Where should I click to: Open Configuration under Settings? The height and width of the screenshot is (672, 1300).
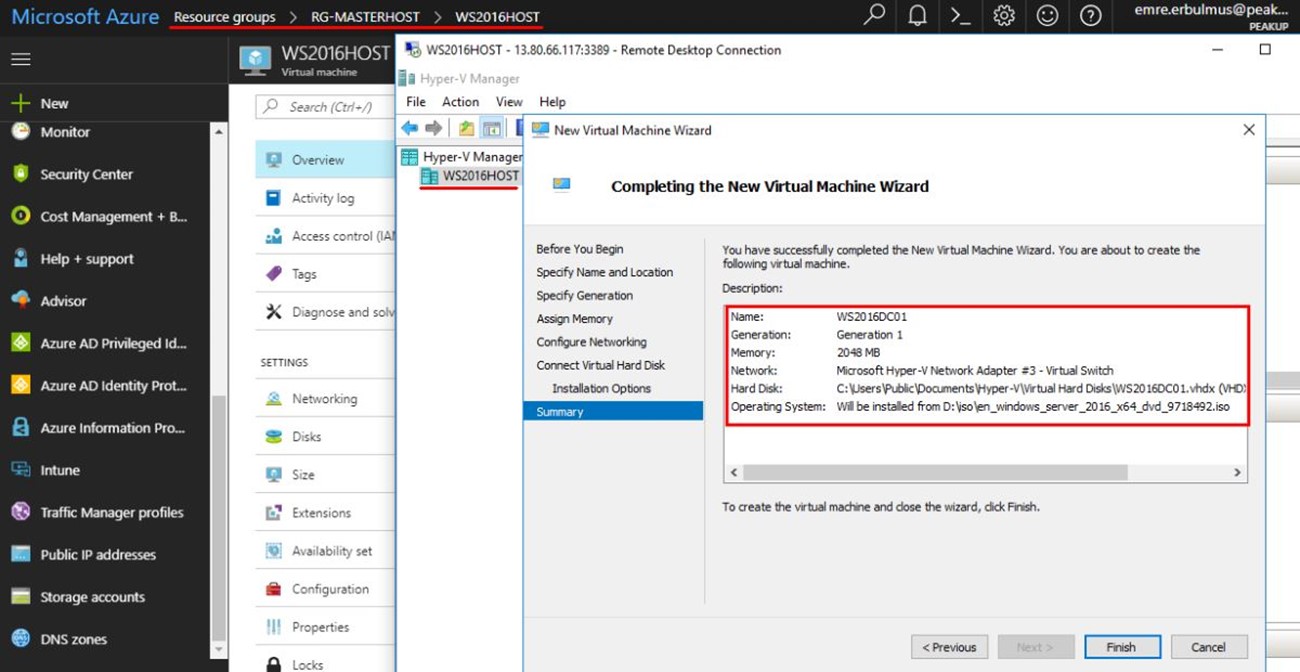325,589
